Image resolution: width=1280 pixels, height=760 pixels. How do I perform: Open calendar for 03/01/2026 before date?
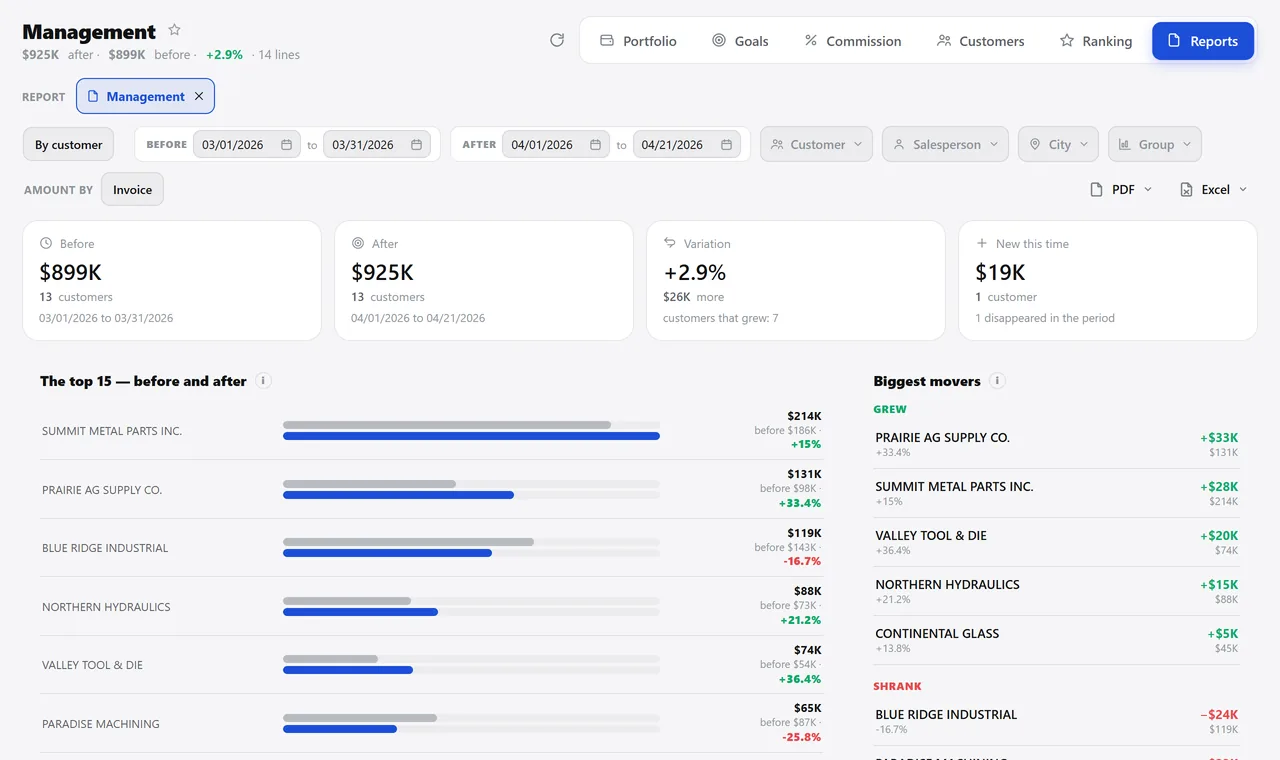coord(286,145)
